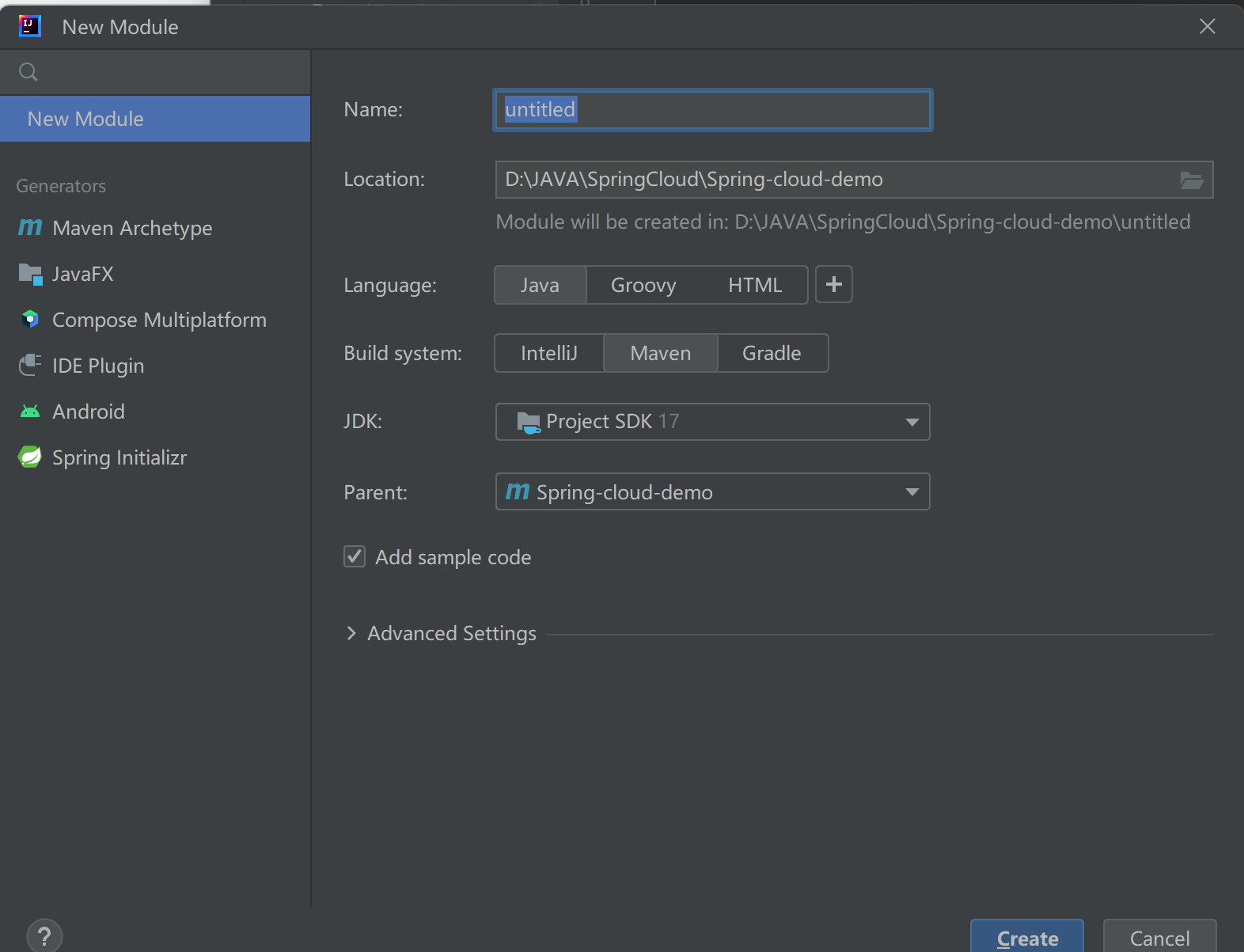Click the Compose Multiplatform icon
The width and height of the screenshot is (1244, 952).
[x=30, y=320]
